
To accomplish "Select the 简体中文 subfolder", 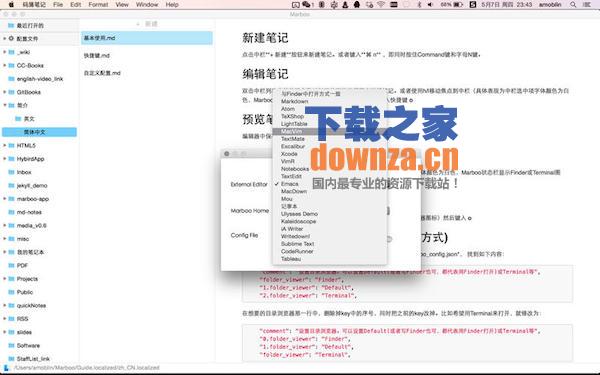I will [x=39, y=132].
